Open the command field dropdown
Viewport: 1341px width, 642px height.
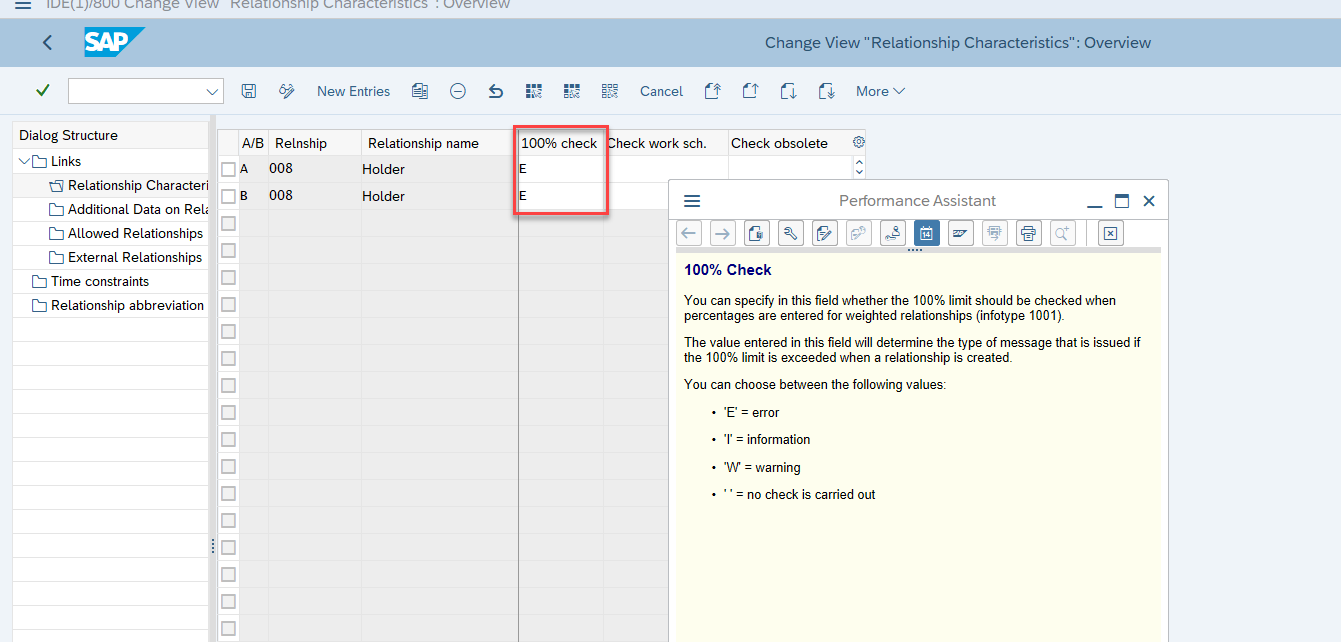212,91
